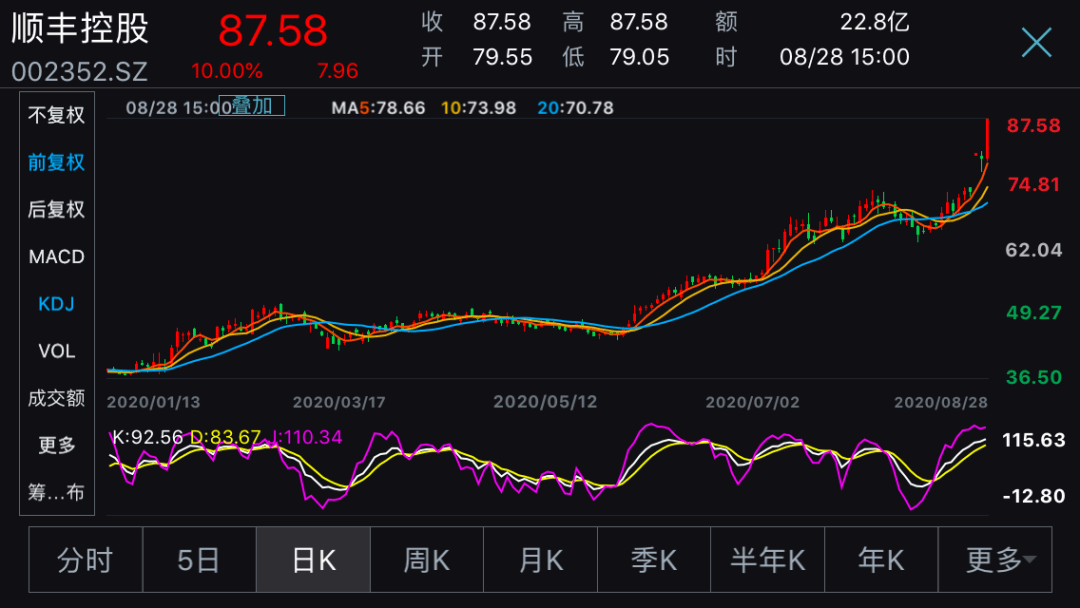The width and height of the screenshot is (1080, 608).
Task: Show the VOL volume indicator
Action: (x=57, y=351)
